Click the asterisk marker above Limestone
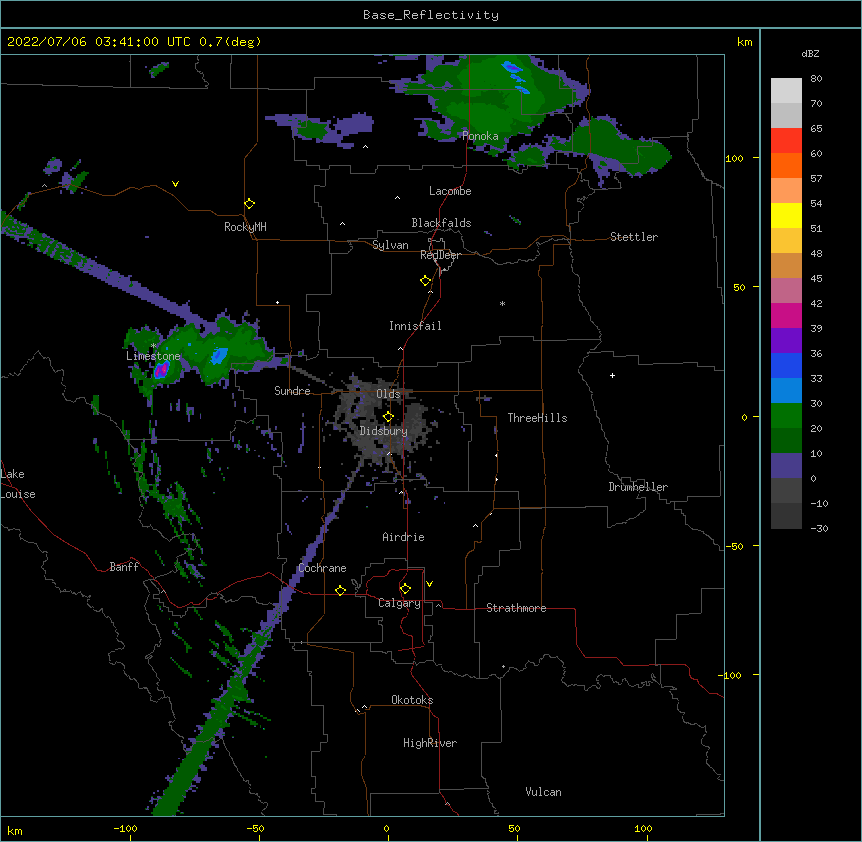Viewport: 862px width, 842px height. 153,346
